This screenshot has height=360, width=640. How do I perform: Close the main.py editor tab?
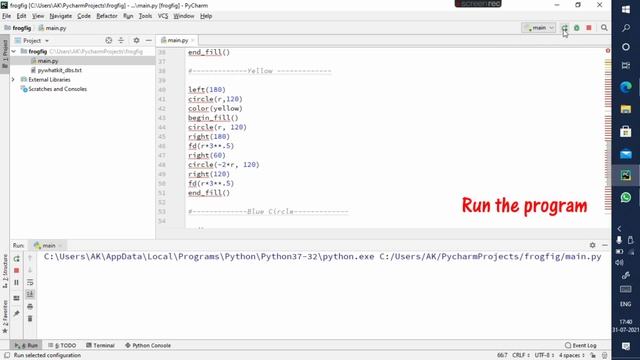coord(193,40)
